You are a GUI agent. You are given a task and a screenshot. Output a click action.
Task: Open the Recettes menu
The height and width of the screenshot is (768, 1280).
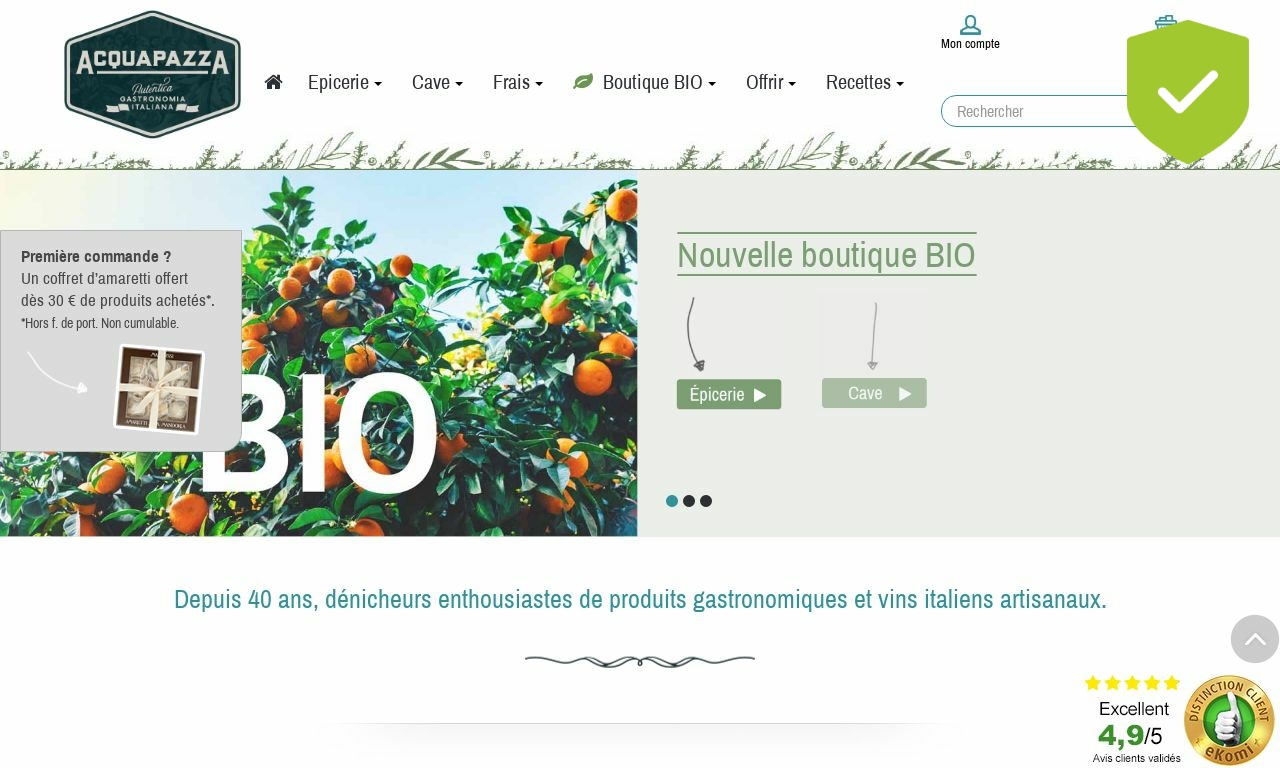(865, 82)
